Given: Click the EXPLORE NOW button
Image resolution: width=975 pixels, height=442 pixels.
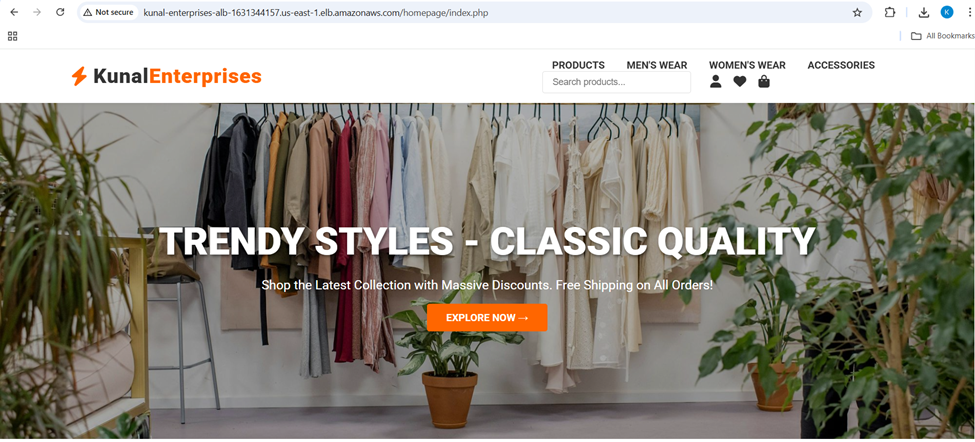Looking at the screenshot, I should click(487, 318).
